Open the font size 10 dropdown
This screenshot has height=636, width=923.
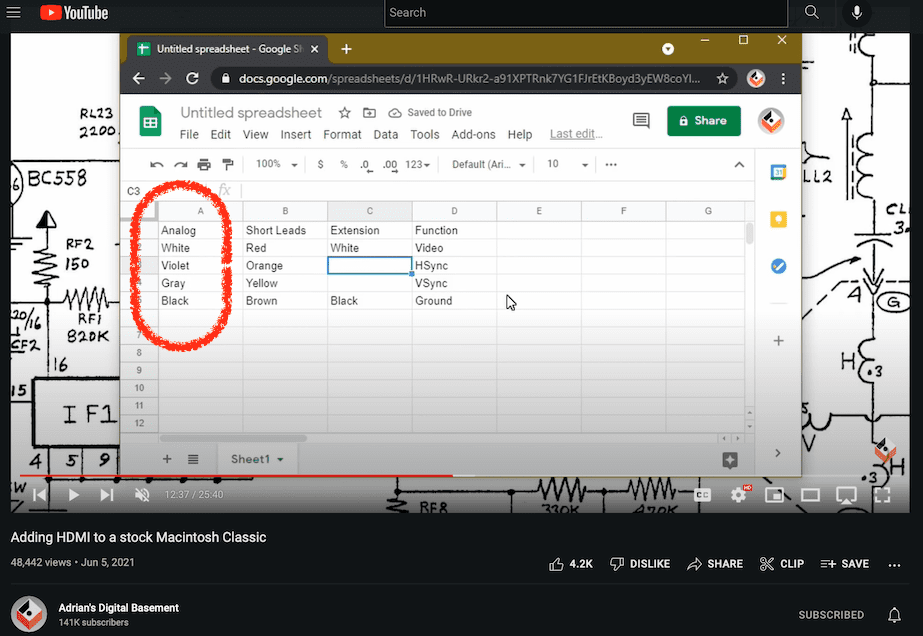[x=567, y=164]
